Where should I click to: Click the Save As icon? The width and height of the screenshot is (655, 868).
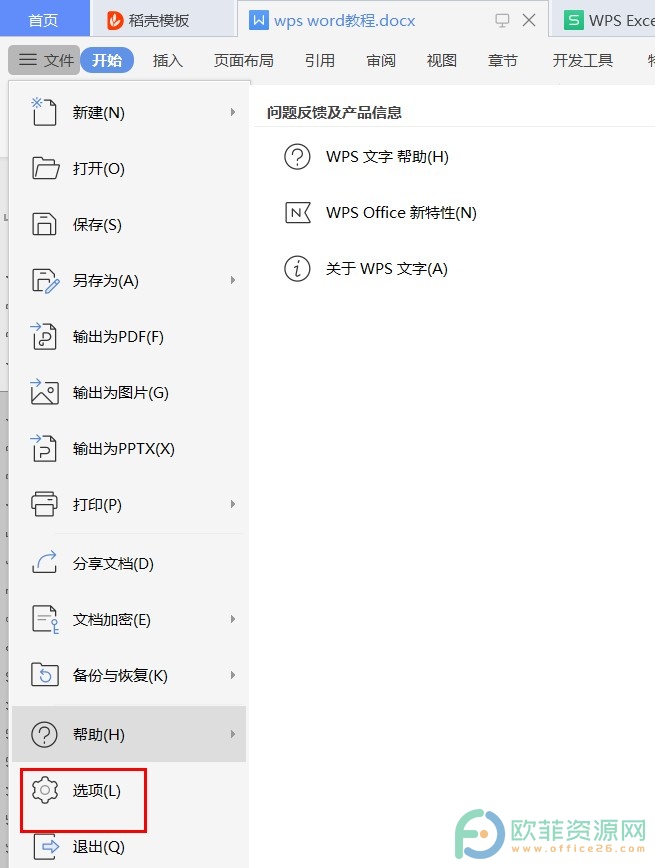coord(45,281)
